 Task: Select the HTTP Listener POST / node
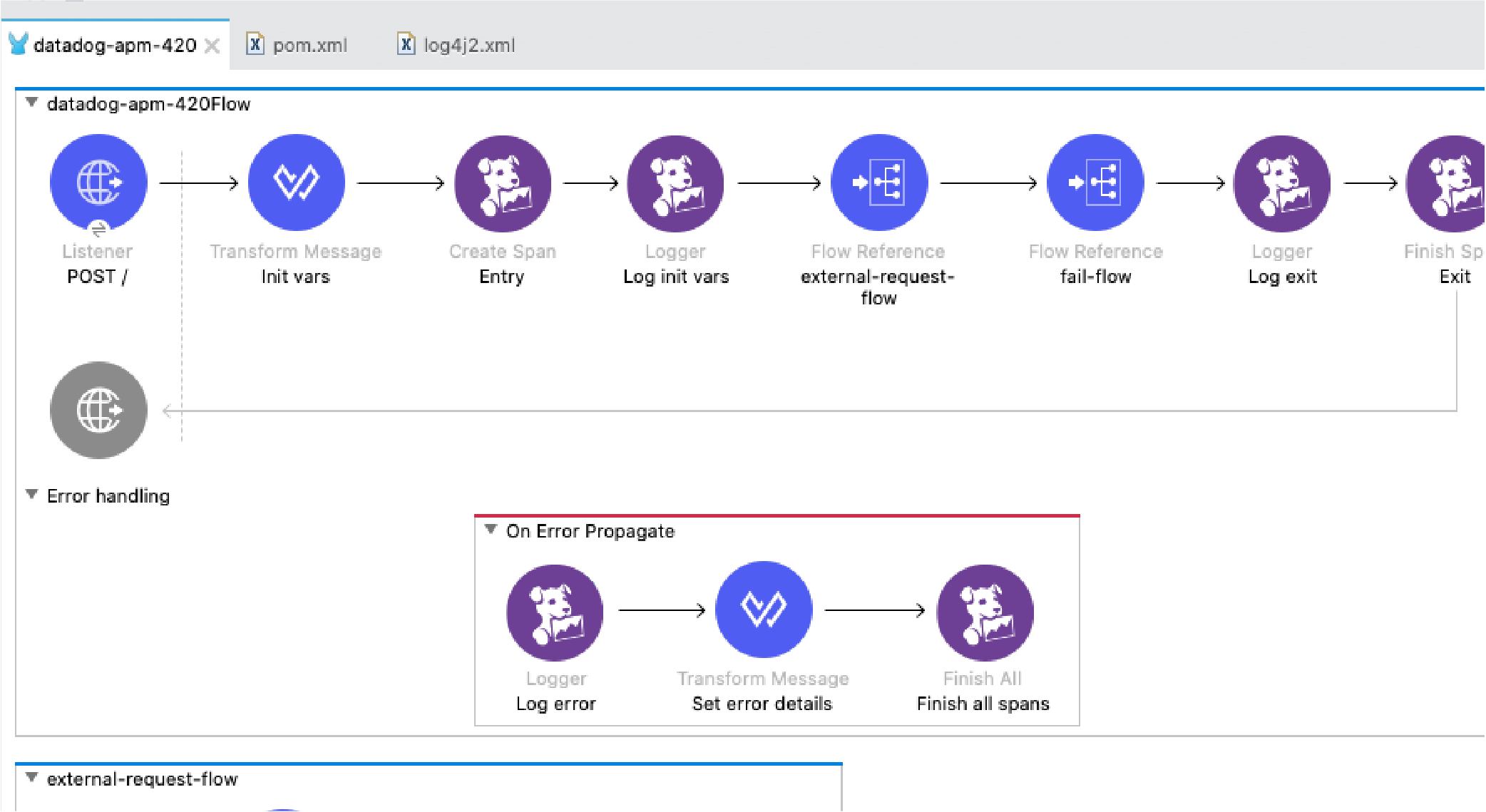pos(98,183)
